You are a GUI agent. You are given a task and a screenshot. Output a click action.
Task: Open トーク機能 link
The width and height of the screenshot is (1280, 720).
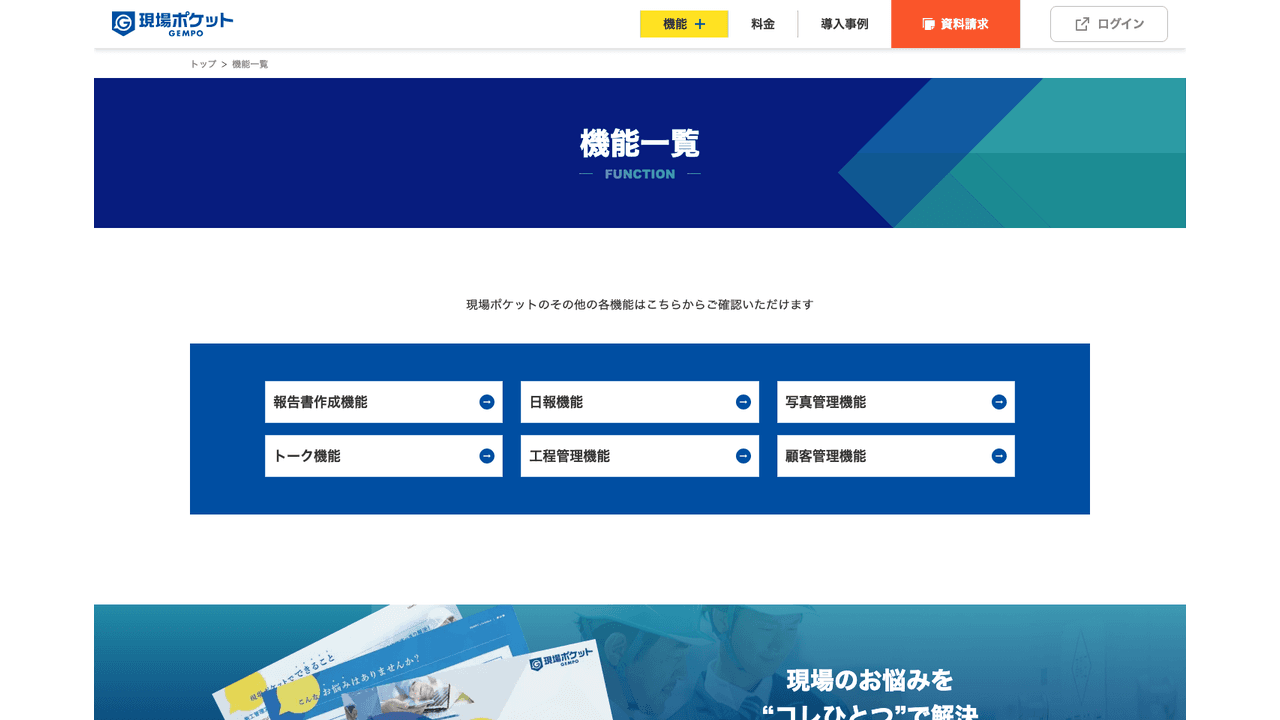click(x=384, y=456)
